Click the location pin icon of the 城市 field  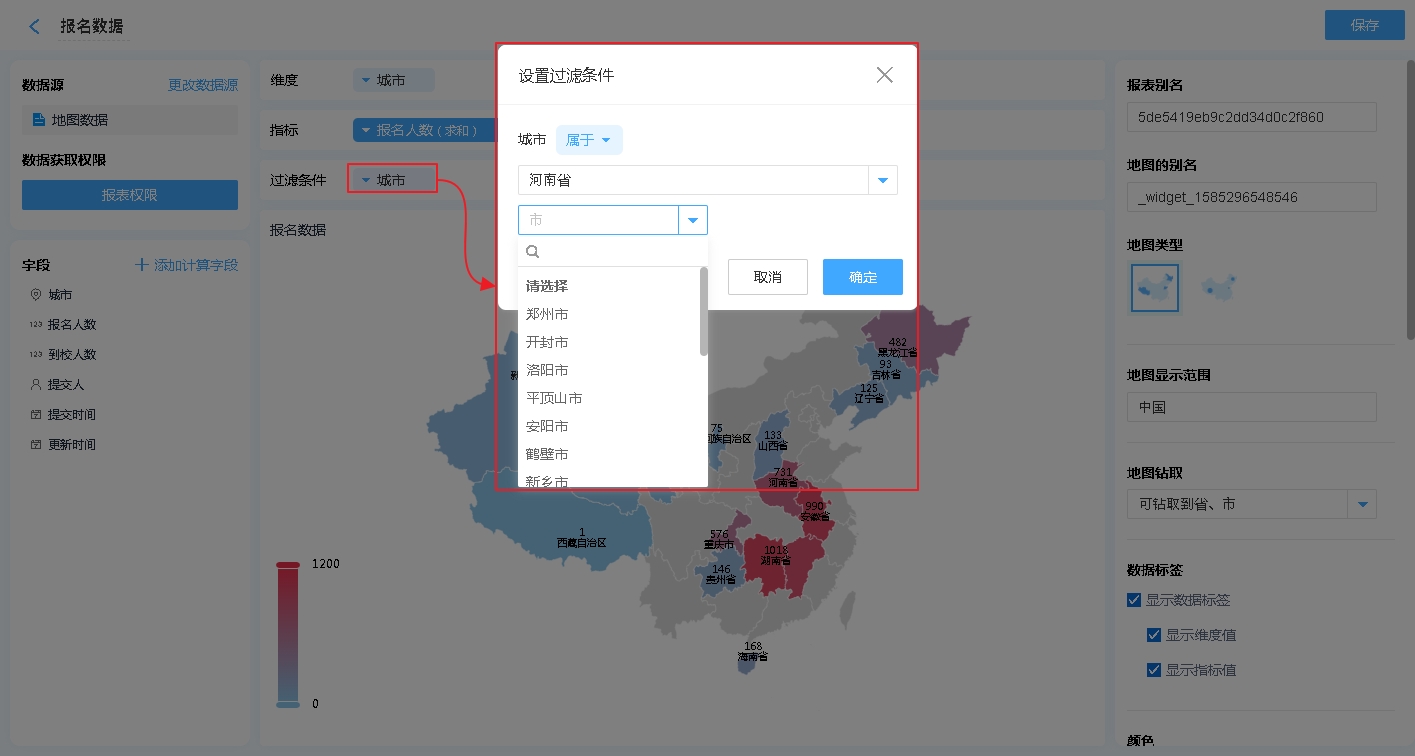(x=36, y=295)
